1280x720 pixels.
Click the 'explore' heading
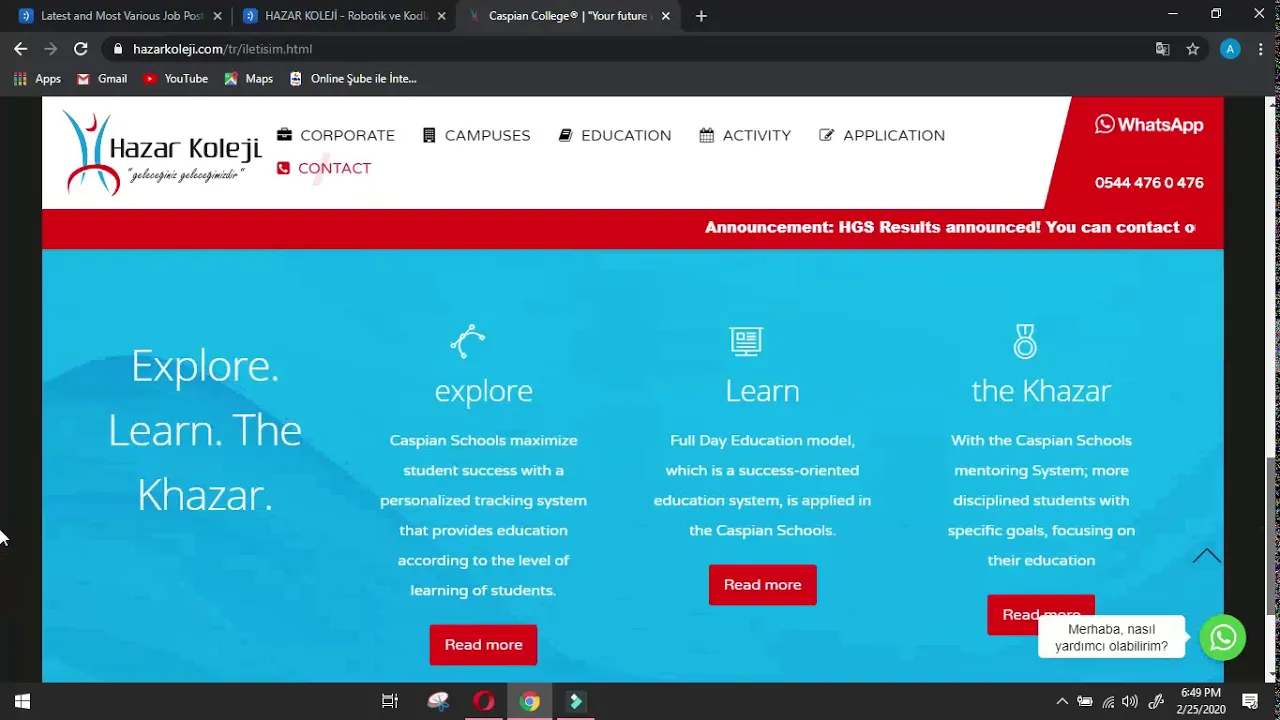pos(483,390)
